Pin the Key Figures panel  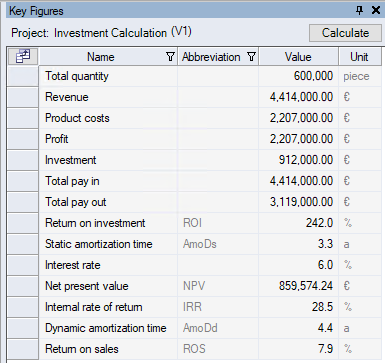click(x=359, y=11)
